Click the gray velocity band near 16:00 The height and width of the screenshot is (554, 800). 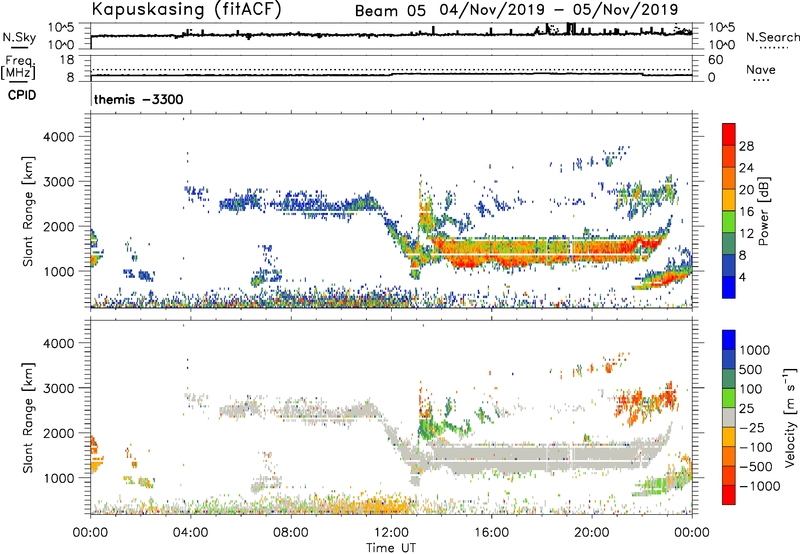click(x=490, y=456)
